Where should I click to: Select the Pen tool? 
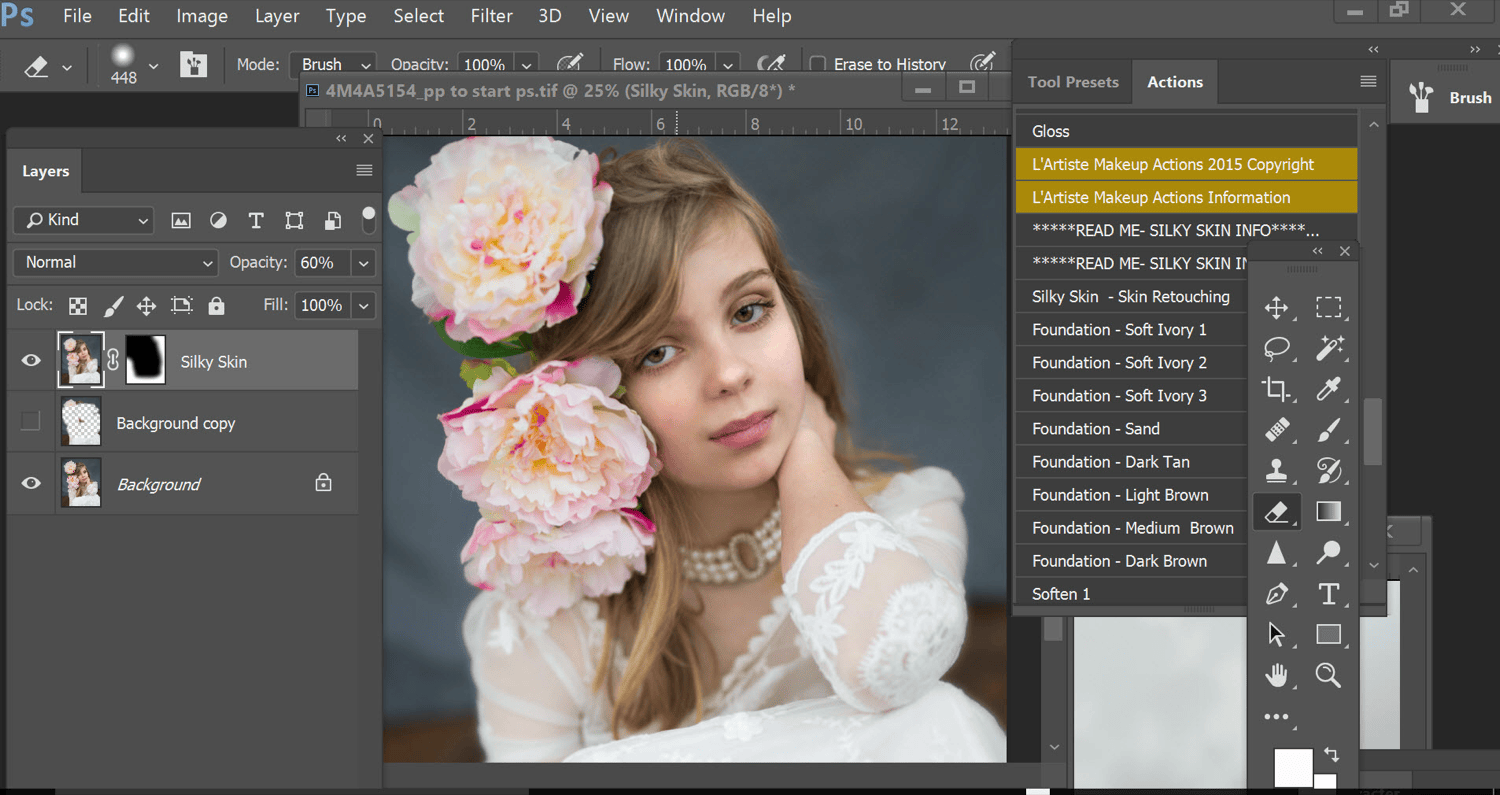(1276, 594)
